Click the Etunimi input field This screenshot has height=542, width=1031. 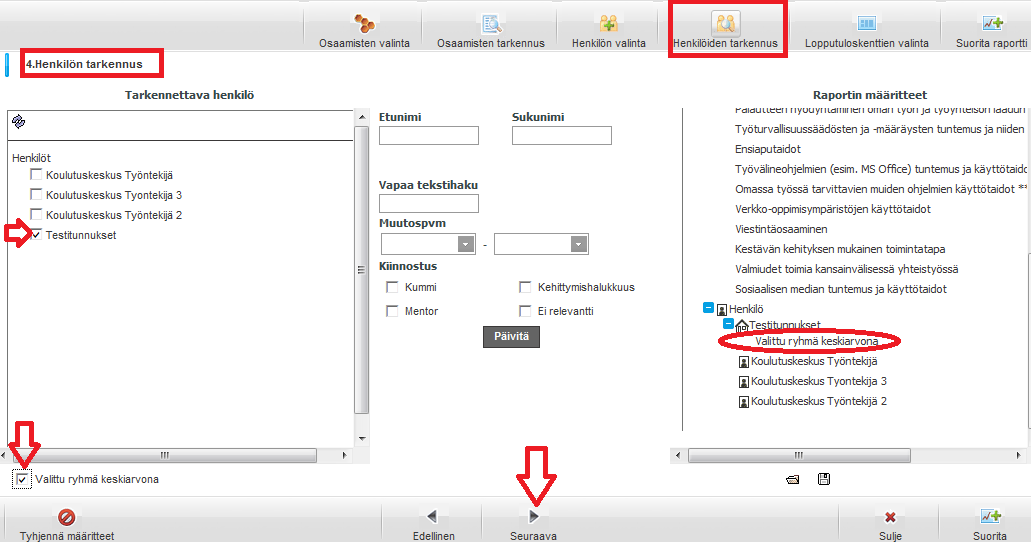coord(429,136)
